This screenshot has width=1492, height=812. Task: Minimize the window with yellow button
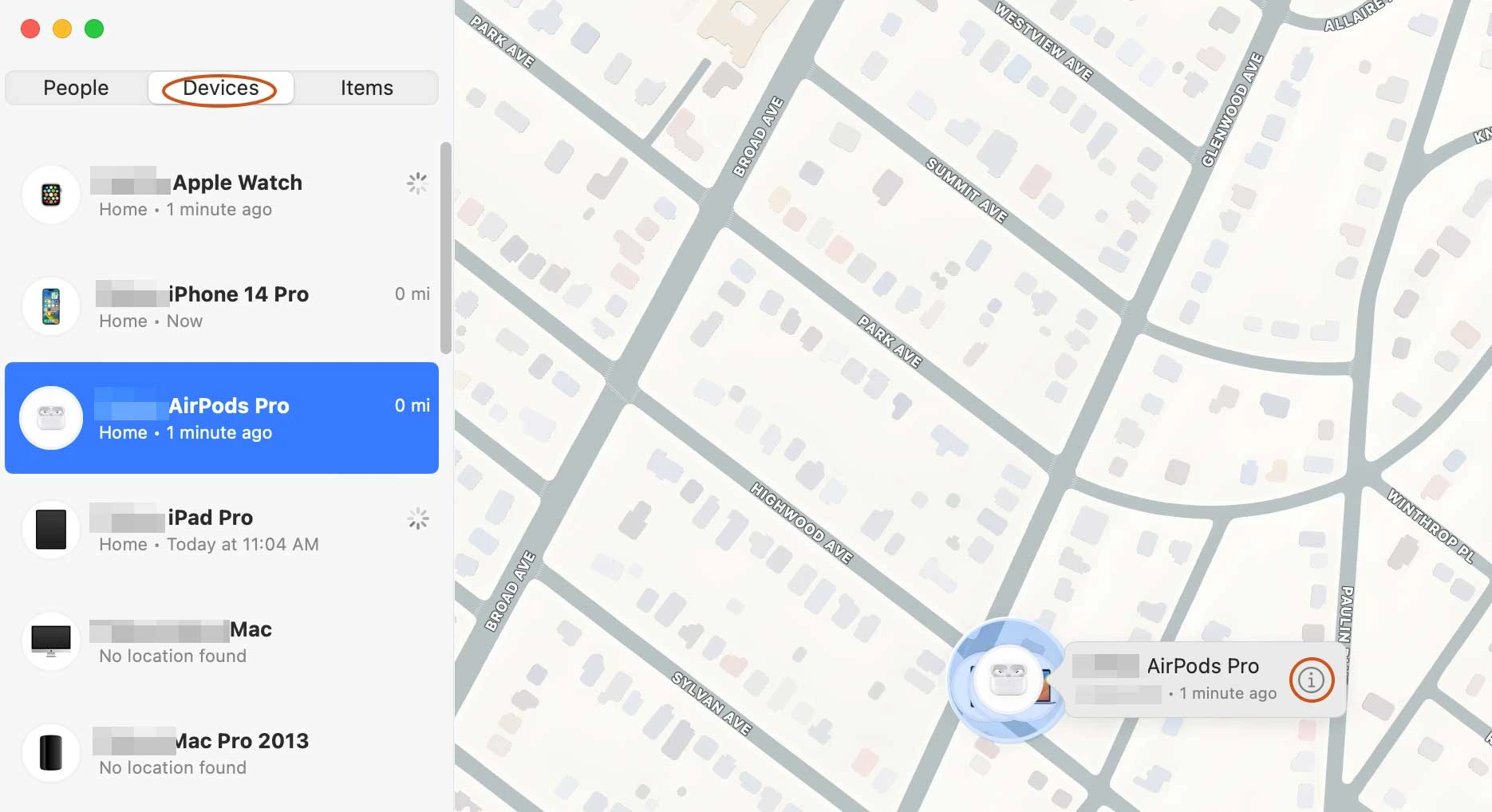click(62, 29)
